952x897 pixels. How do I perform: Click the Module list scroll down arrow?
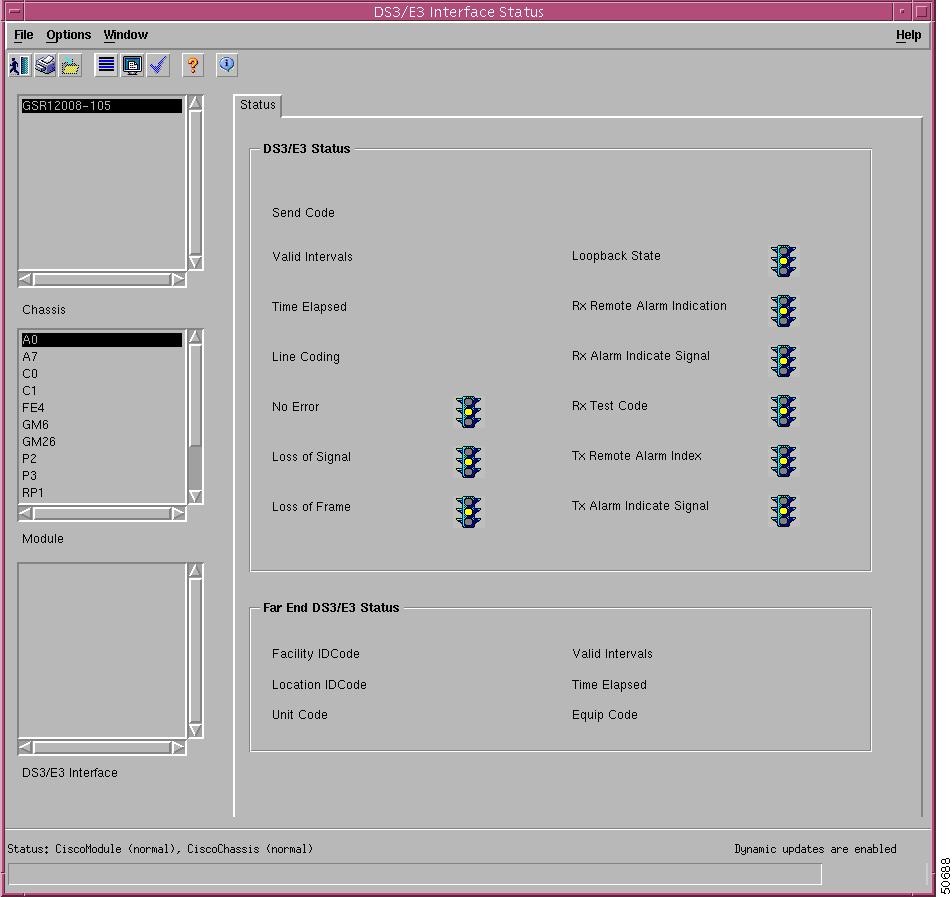pyautogui.click(x=195, y=496)
